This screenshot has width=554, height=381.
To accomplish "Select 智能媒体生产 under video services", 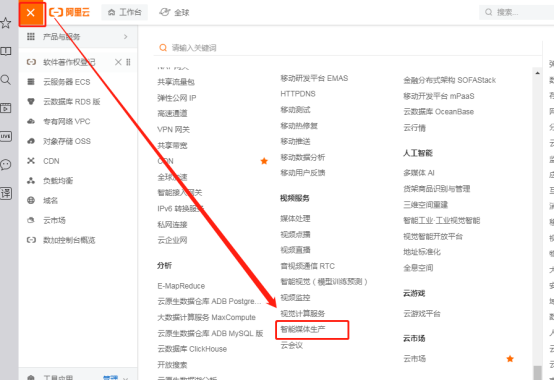I will click(x=303, y=329).
